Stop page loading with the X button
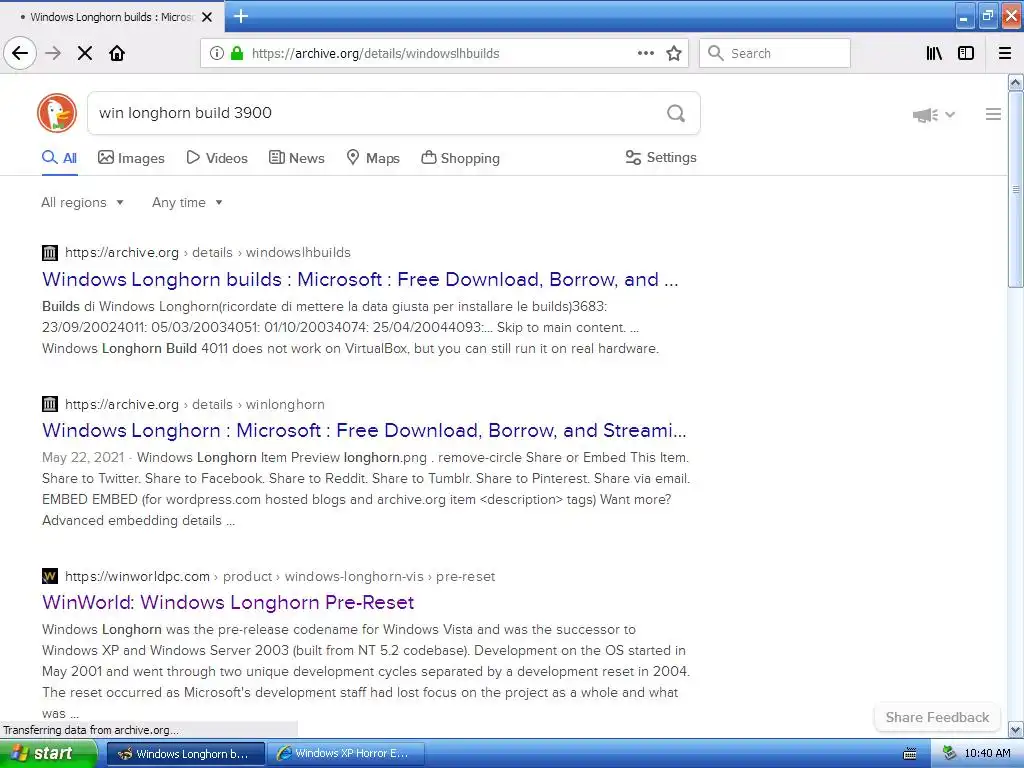1024x768 pixels. [85, 53]
